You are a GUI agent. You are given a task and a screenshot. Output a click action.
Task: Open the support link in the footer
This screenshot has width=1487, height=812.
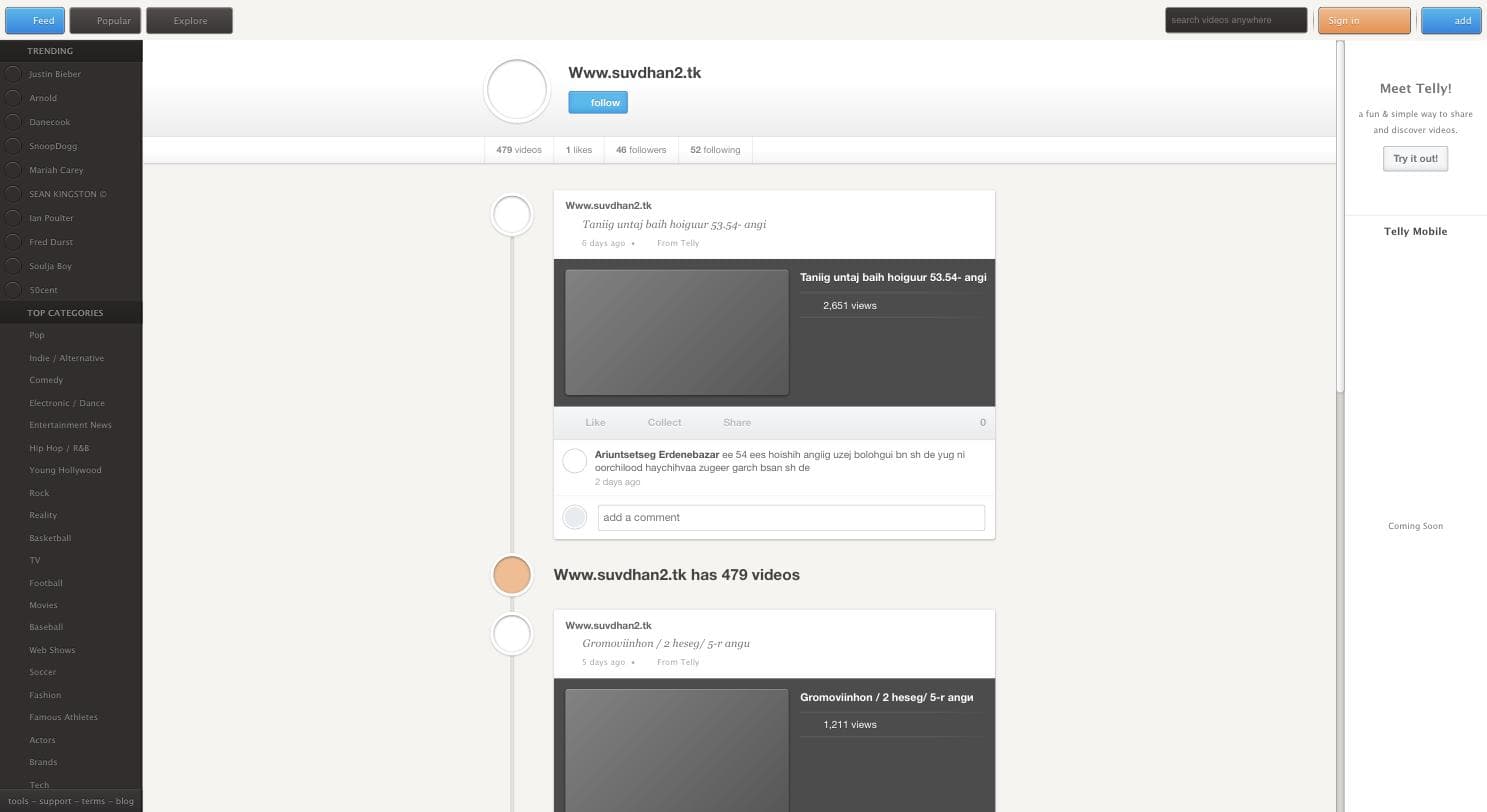[x=55, y=801]
